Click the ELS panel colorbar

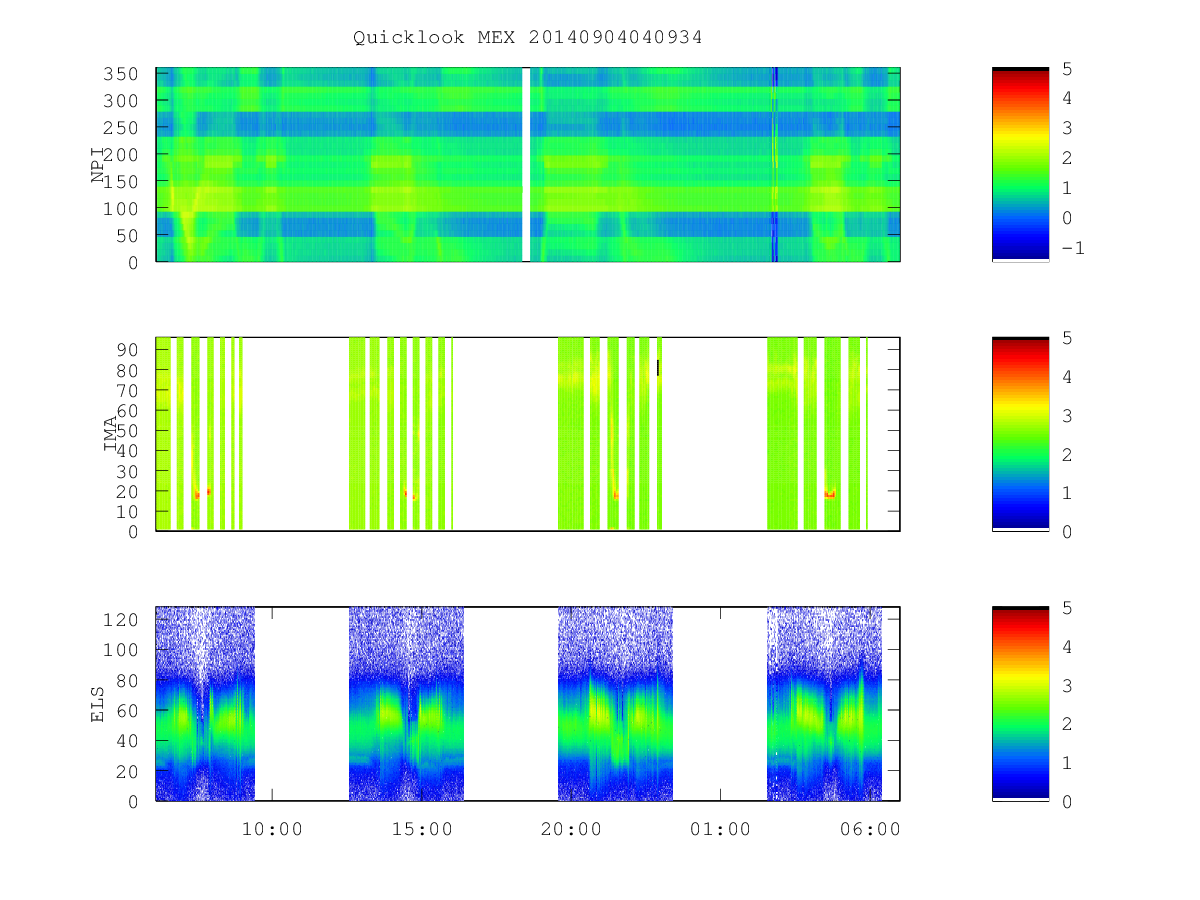(1020, 703)
